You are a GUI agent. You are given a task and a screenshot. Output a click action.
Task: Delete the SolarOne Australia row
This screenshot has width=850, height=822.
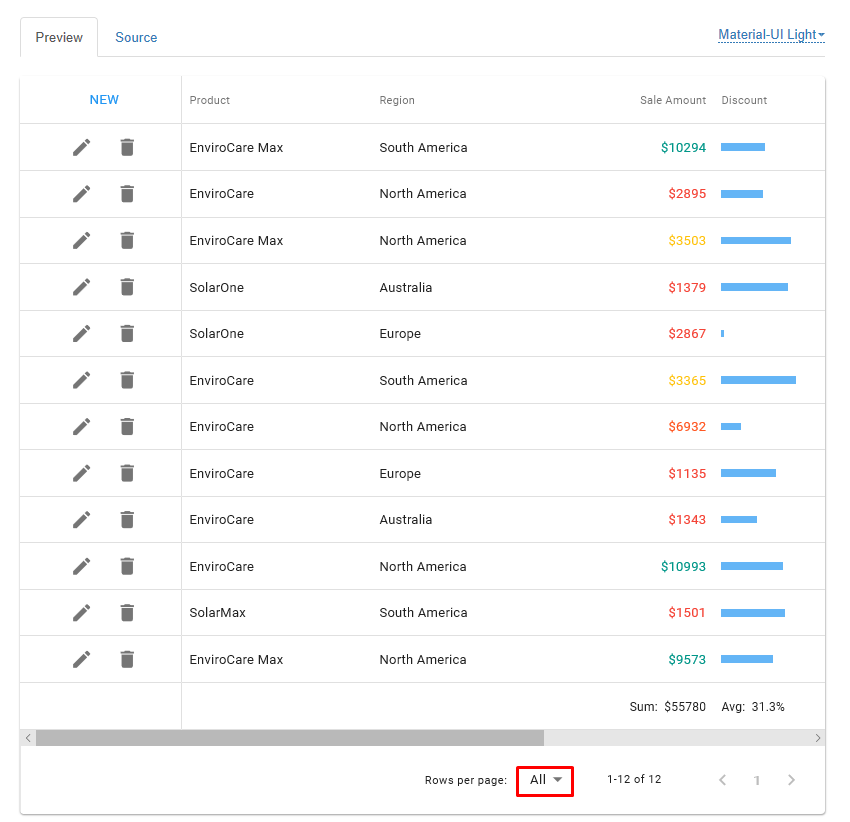click(x=127, y=287)
